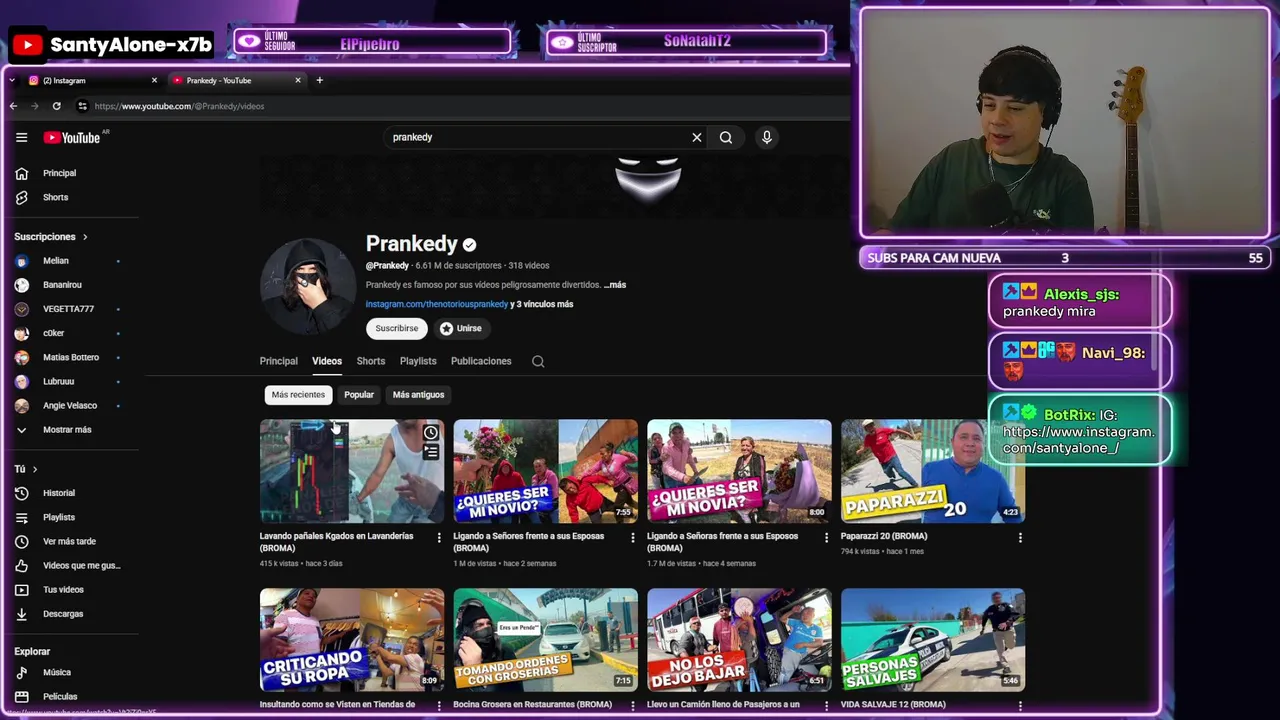The width and height of the screenshot is (1280, 720).
Task: Close the Prankedy YouTube tab
Action: click(297, 80)
